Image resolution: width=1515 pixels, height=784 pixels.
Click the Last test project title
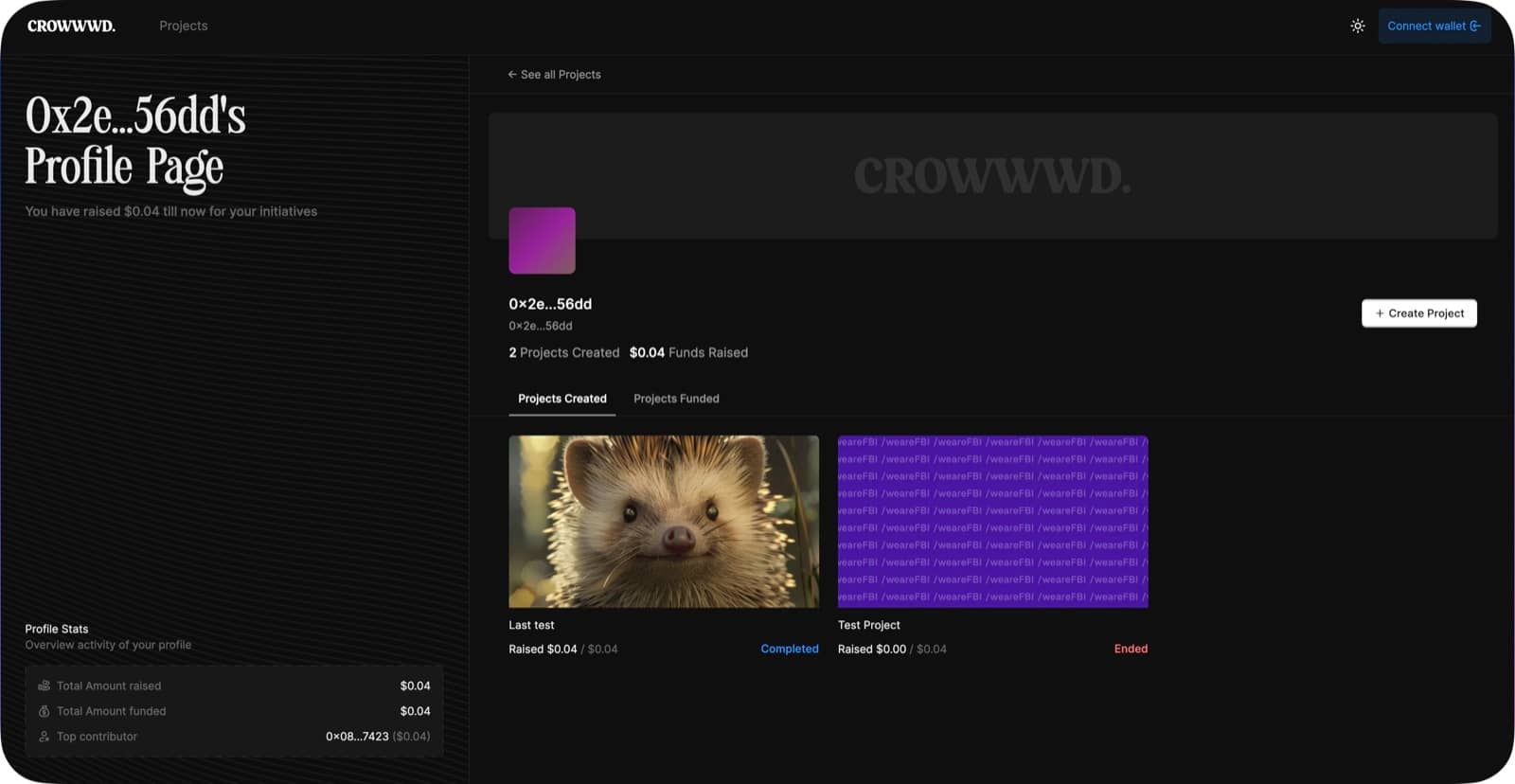531,625
